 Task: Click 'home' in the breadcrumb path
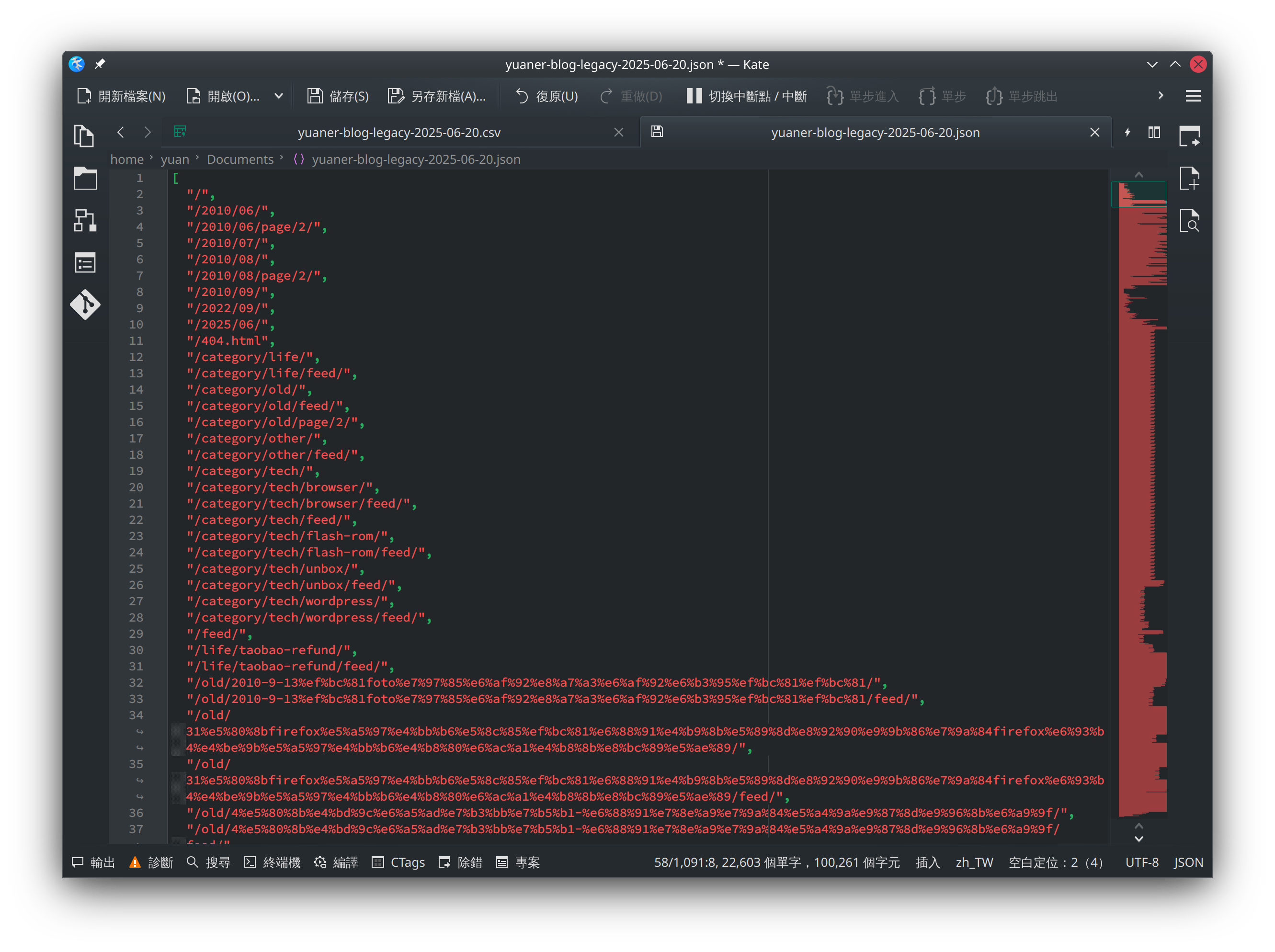click(127, 159)
